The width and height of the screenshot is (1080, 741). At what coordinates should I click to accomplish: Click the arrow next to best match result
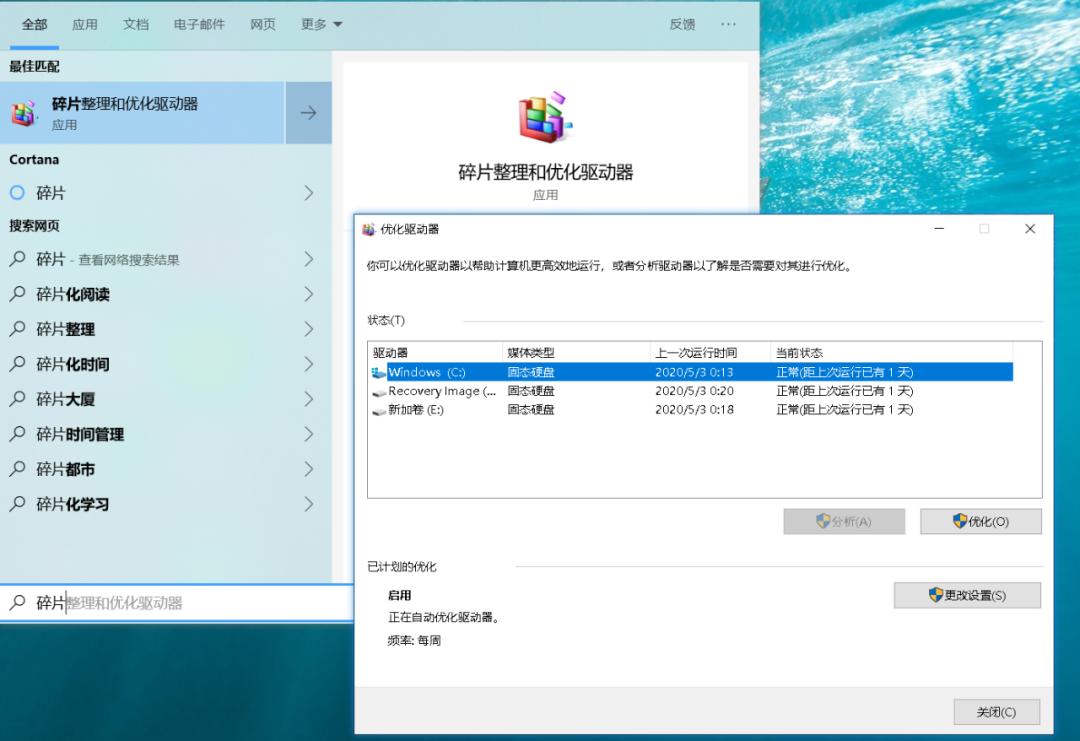pyautogui.click(x=310, y=112)
